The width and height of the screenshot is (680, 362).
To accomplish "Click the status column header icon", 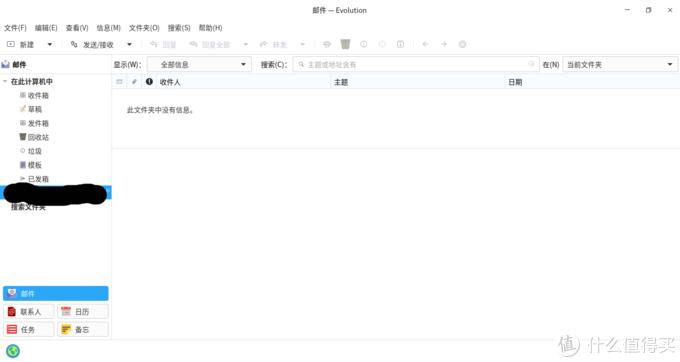I will [119, 82].
